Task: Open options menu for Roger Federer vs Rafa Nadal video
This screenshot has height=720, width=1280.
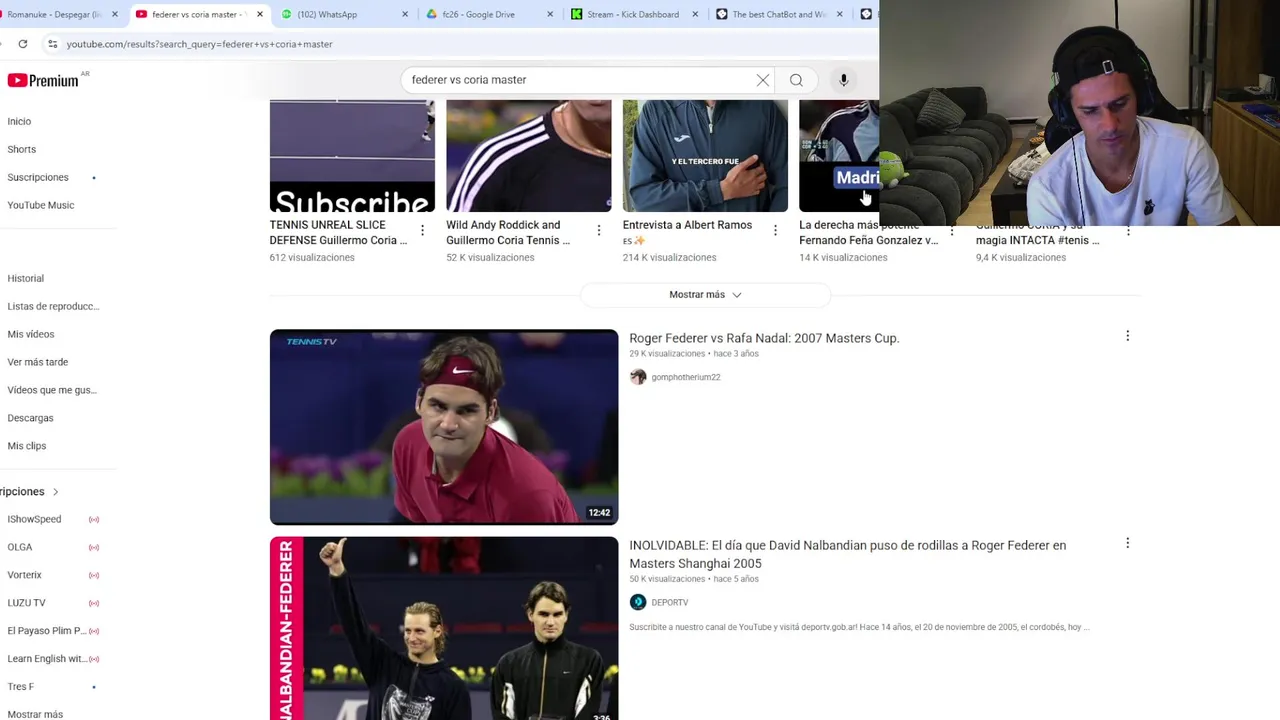Action: pyautogui.click(x=1127, y=336)
